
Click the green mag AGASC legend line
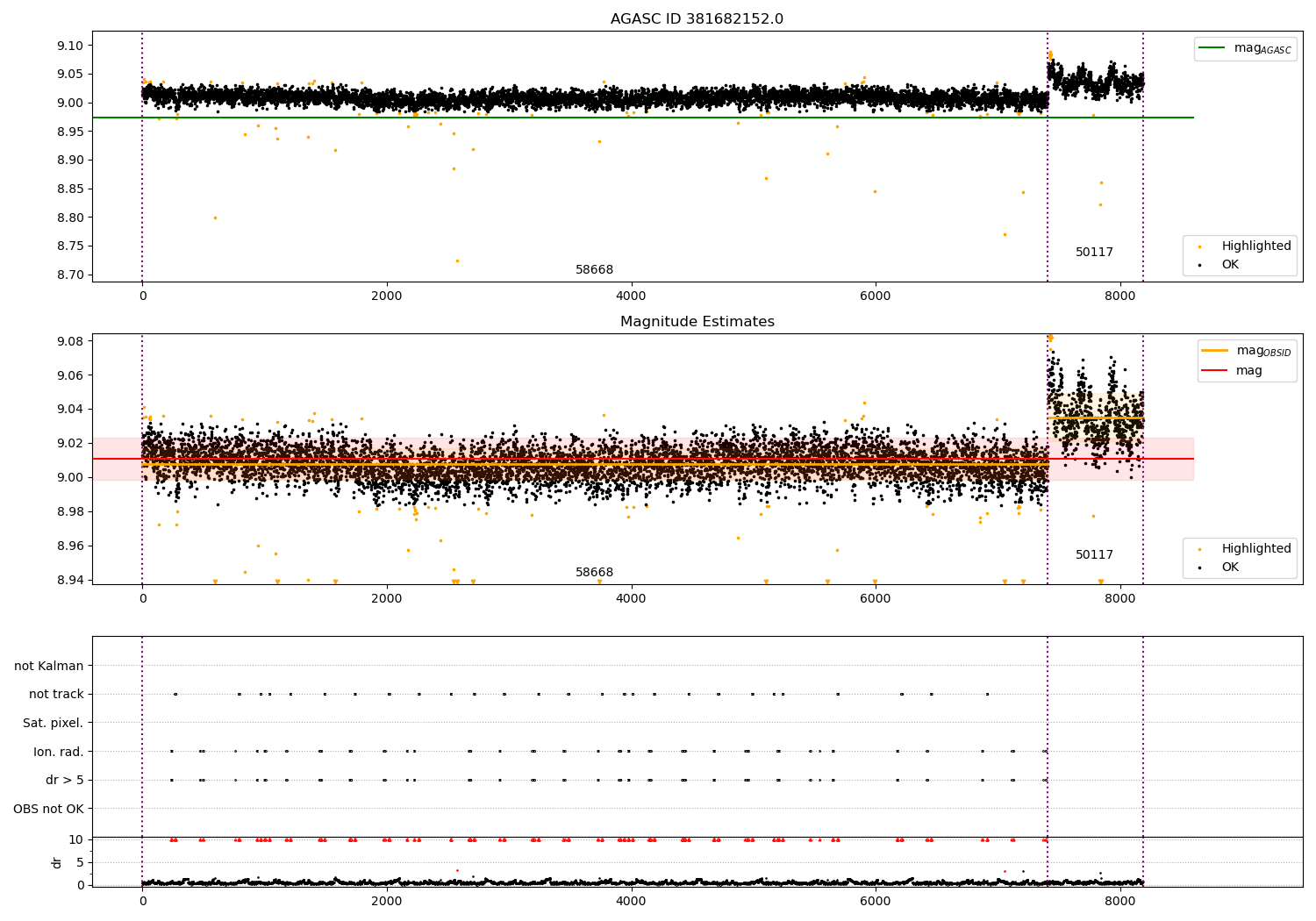point(1212,48)
